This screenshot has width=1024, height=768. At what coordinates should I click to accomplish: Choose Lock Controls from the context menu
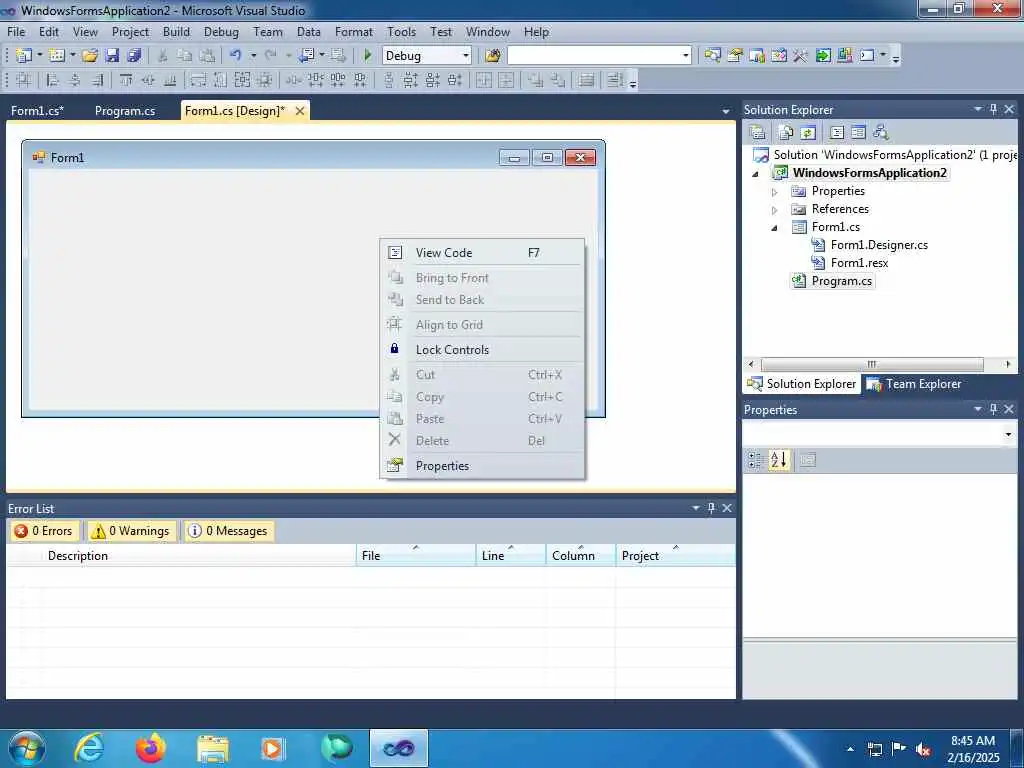pos(483,349)
